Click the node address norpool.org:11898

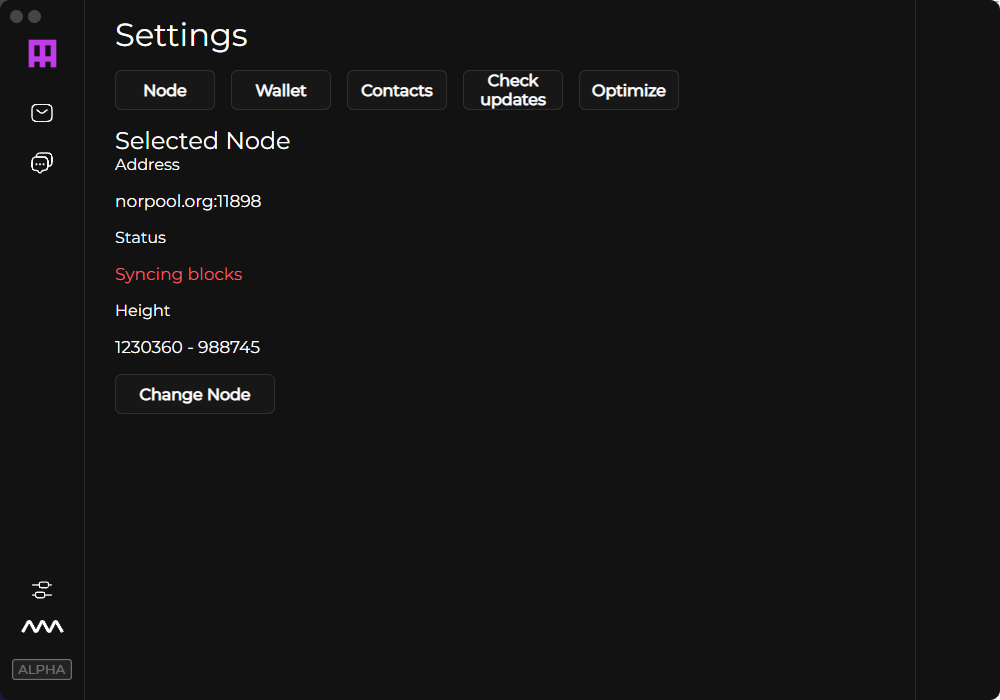click(x=188, y=201)
